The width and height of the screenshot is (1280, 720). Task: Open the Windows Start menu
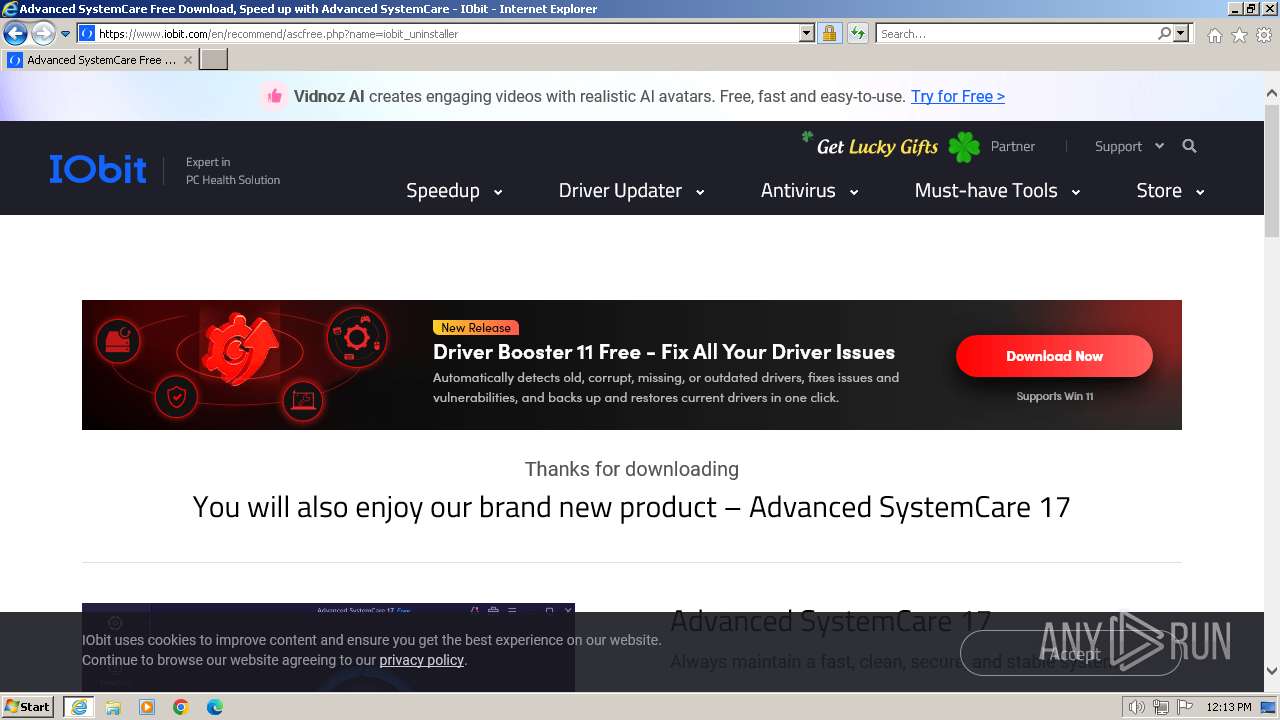[28, 706]
